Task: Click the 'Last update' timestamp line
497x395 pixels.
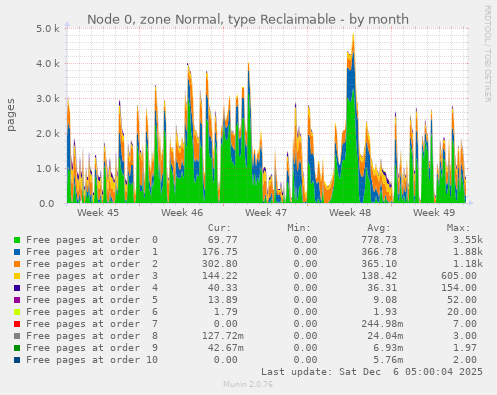Action: pos(372,372)
